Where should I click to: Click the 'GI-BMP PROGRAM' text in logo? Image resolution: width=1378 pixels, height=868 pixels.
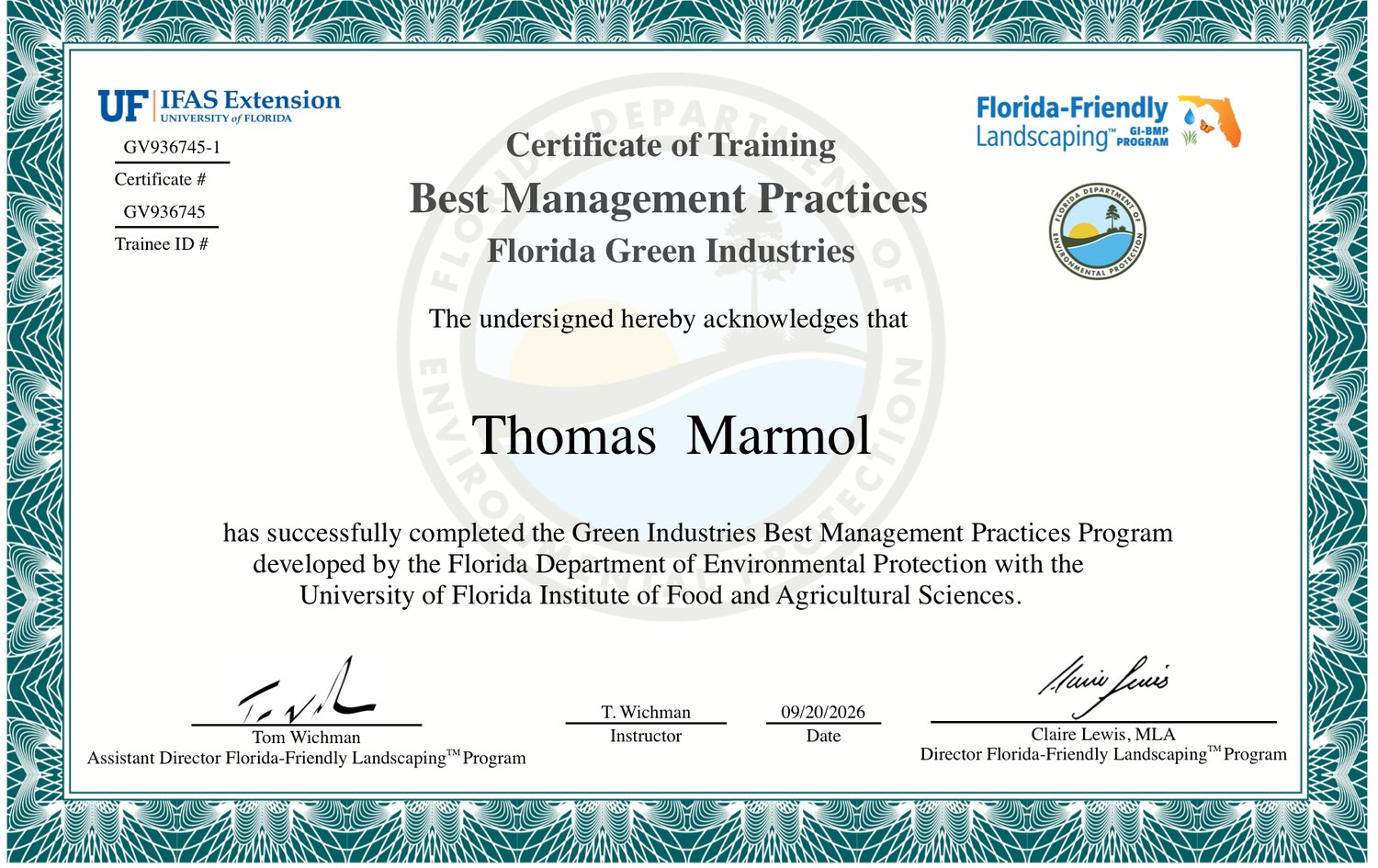pyautogui.click(x=1143, y=137)
